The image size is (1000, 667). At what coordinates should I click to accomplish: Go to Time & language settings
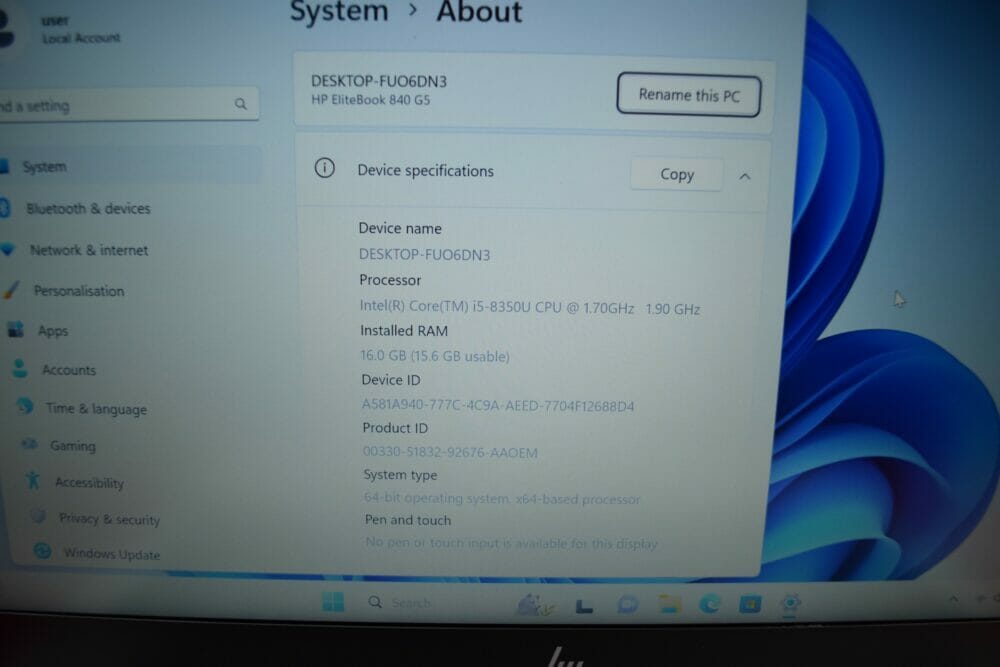96,408
